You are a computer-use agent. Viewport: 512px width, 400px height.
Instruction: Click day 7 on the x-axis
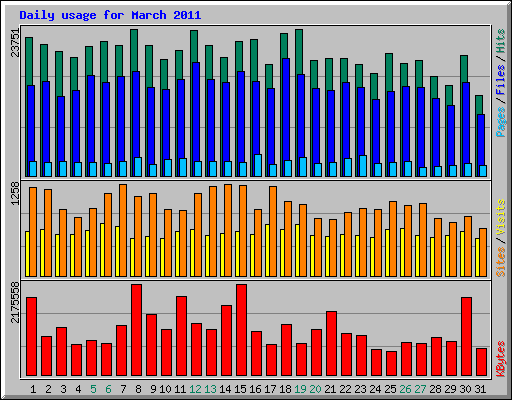click(x=123, y=389)
